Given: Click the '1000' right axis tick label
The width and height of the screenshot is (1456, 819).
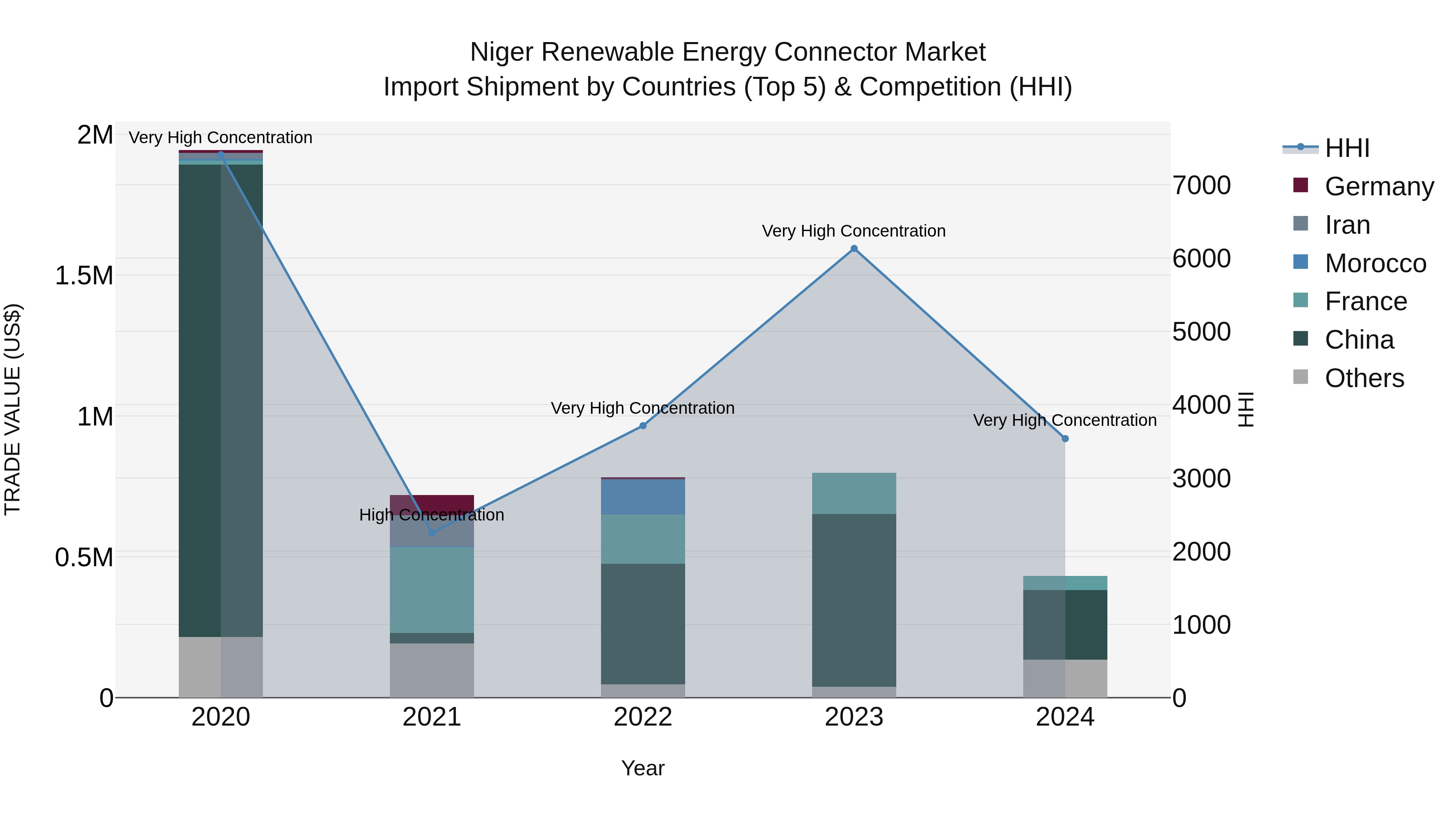Looking at the screenshot, I should [x=1202, y=624].
